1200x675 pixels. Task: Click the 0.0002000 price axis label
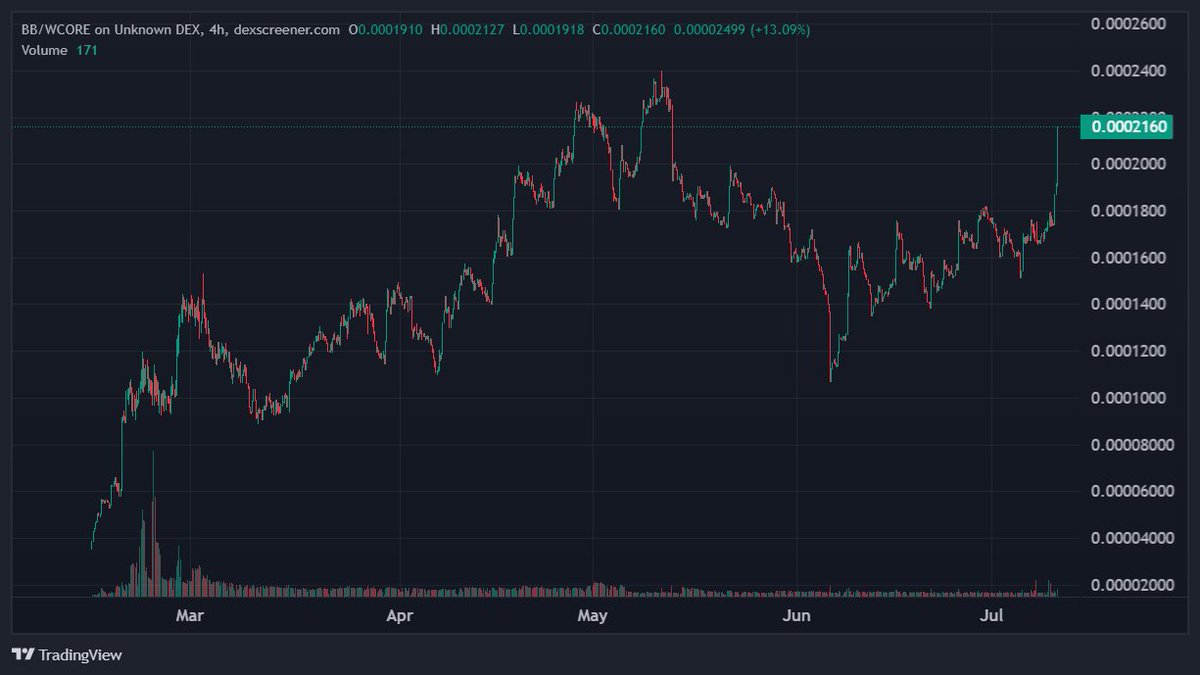1130,164
